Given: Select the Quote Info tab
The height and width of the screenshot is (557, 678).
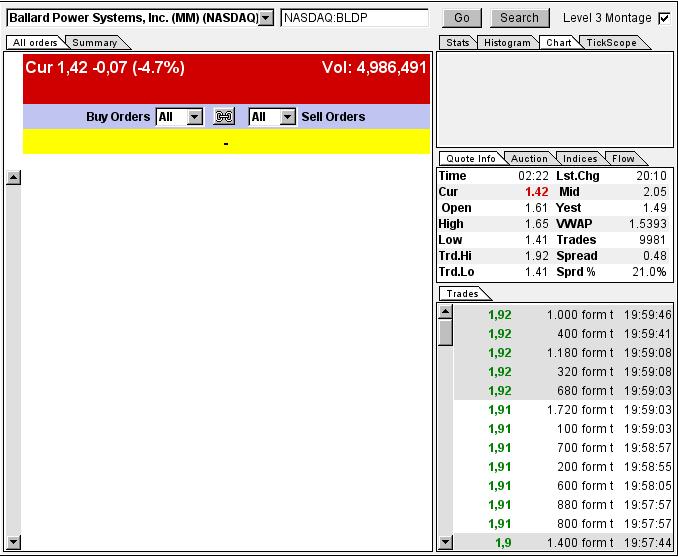Looking at the screenshot, I should (471, 158).
